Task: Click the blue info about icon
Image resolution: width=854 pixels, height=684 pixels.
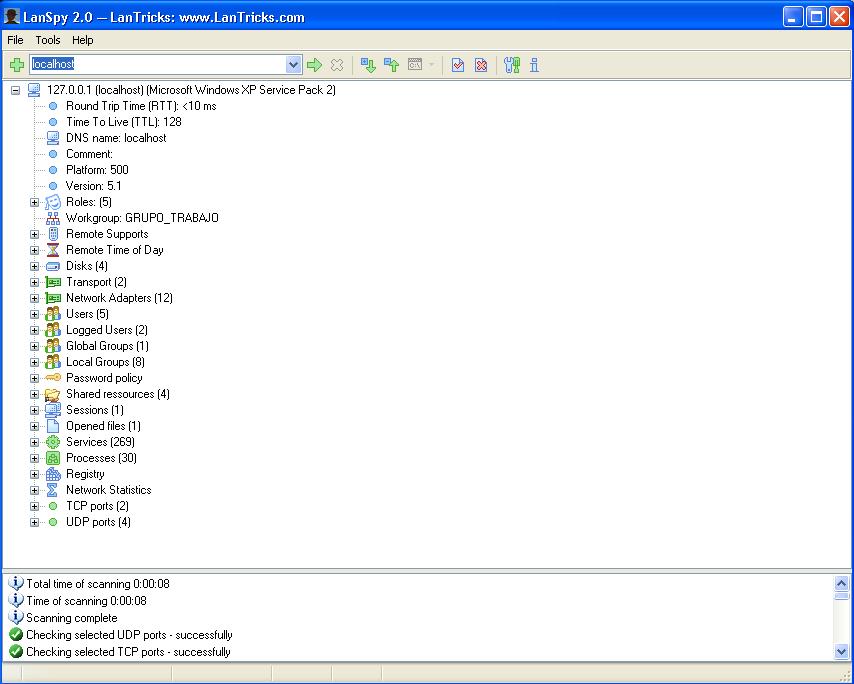Action: pyautogui.click(x=534, y=65)
